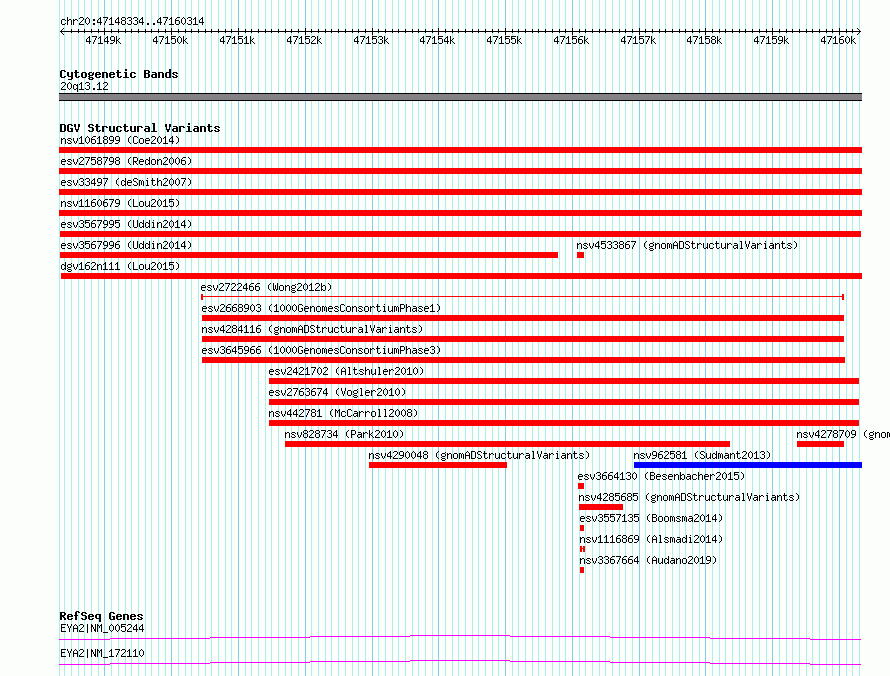Click the DGV Structural Variants track title
Image resolution: width=890 pixels, height=676 pixels.
point(140,128)
